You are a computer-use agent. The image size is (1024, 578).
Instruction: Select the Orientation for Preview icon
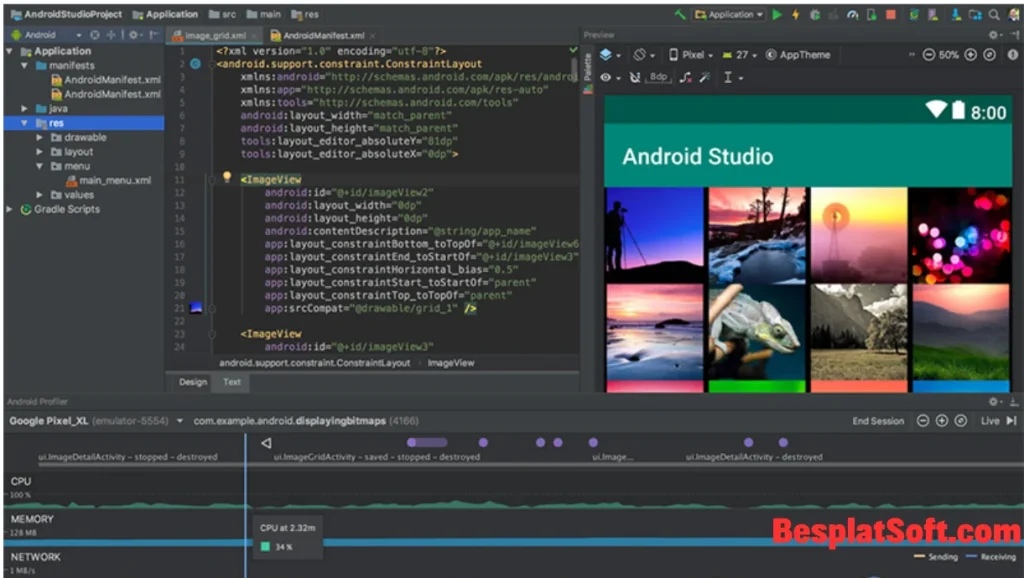pyautogui.click(x=639, y=54)
